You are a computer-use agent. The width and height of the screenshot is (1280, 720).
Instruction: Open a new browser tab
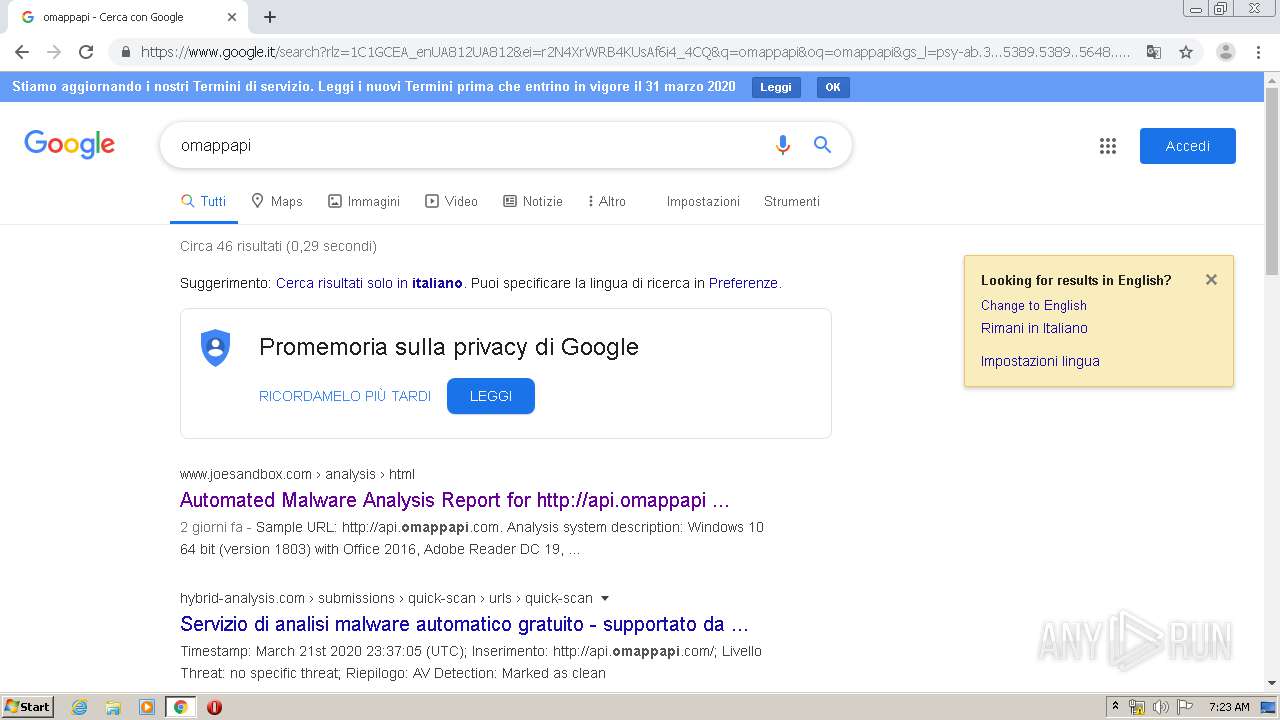tap(270, 17)
